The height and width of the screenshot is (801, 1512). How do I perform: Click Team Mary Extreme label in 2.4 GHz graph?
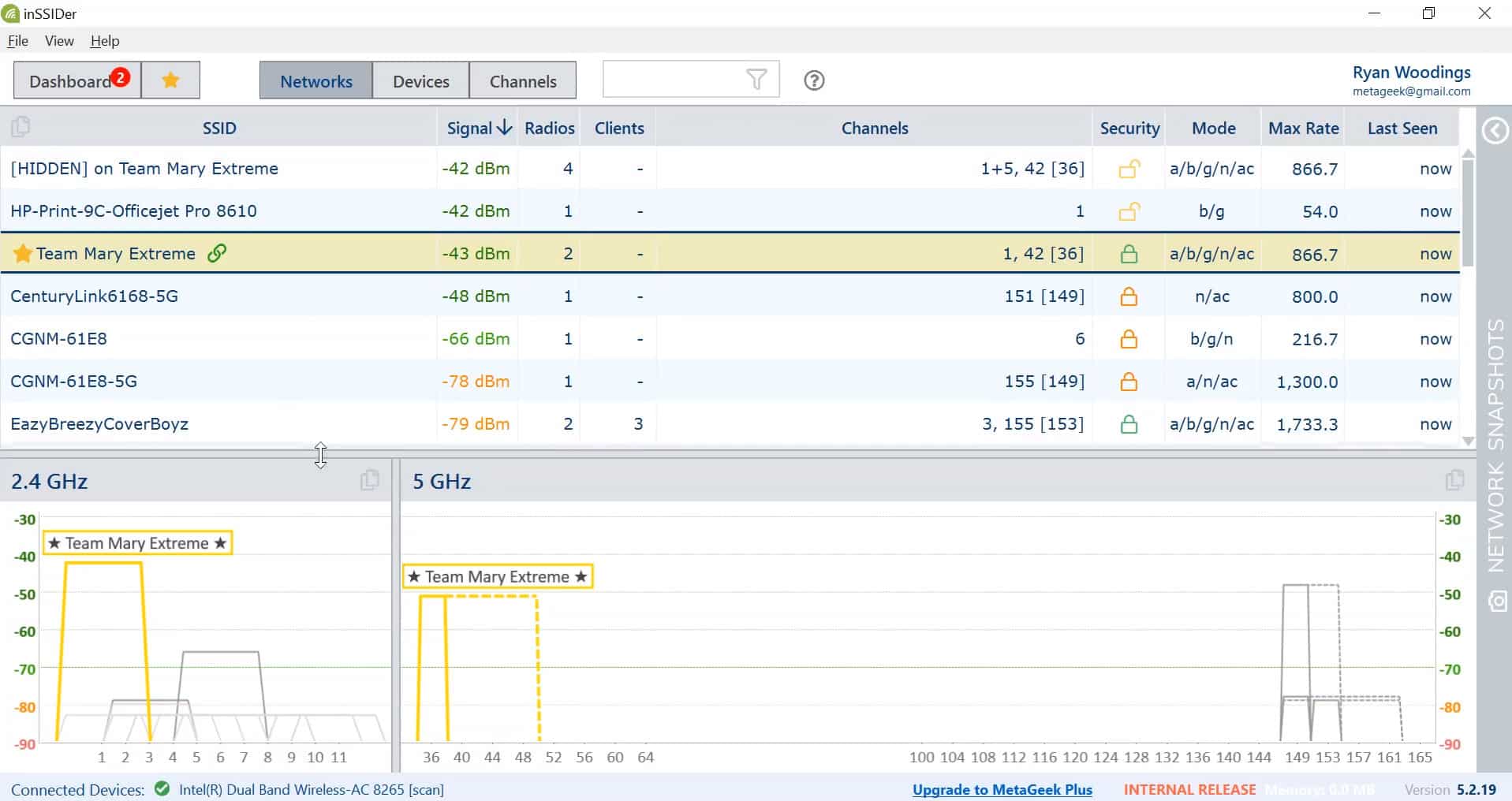137,543
